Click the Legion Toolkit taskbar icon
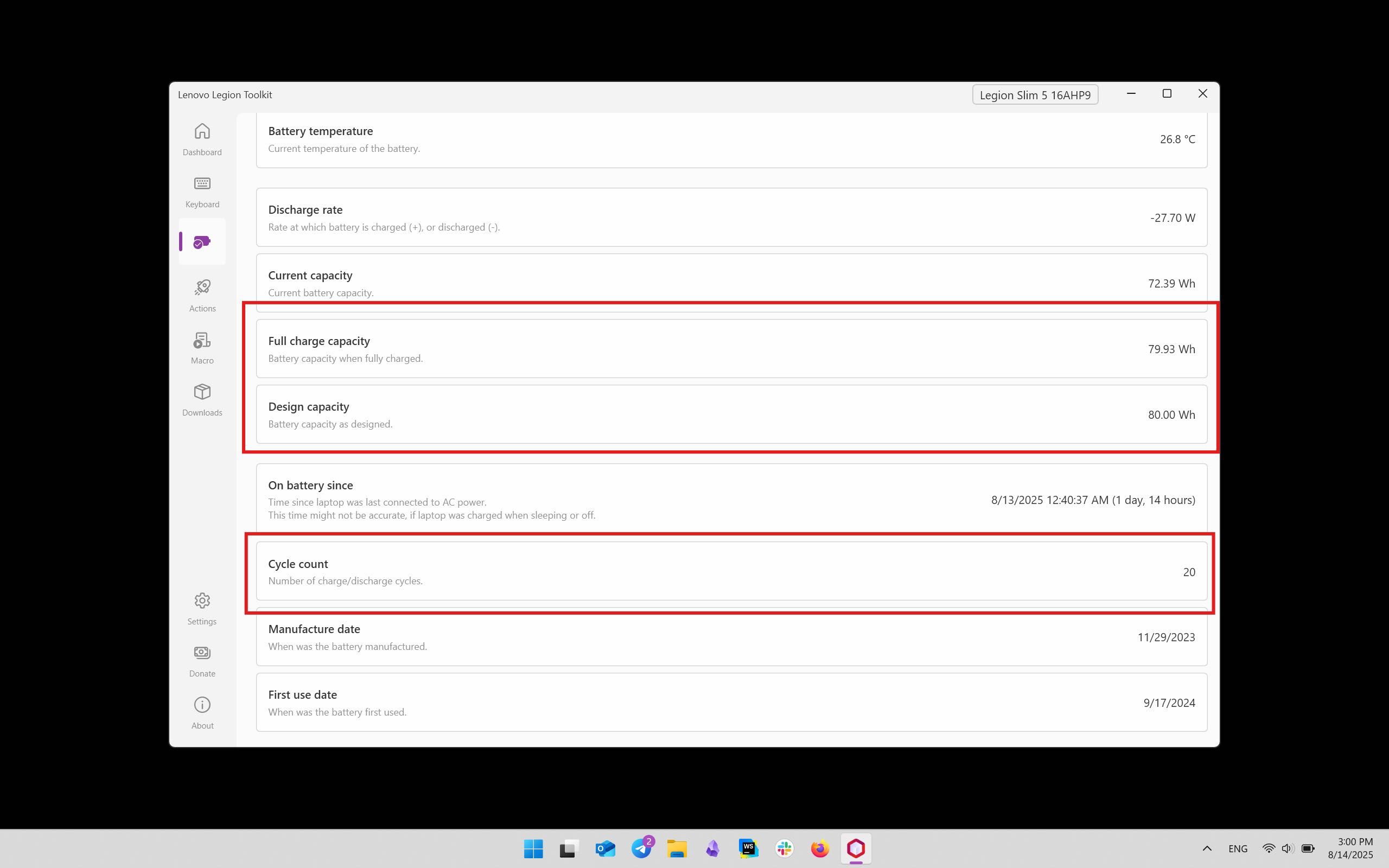Image resolution: width=1389 pixels, height=868 pixels. tap(856, 848)
